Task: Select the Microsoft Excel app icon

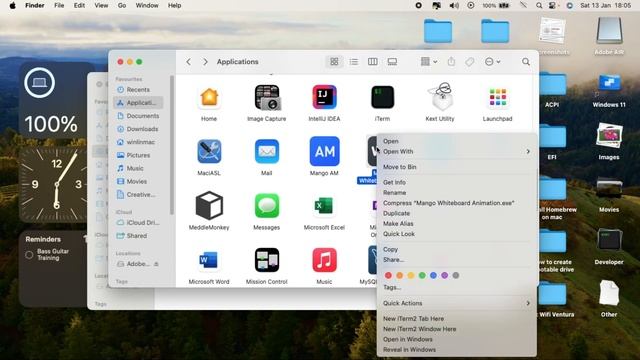Action: click(x=324, y=206)
